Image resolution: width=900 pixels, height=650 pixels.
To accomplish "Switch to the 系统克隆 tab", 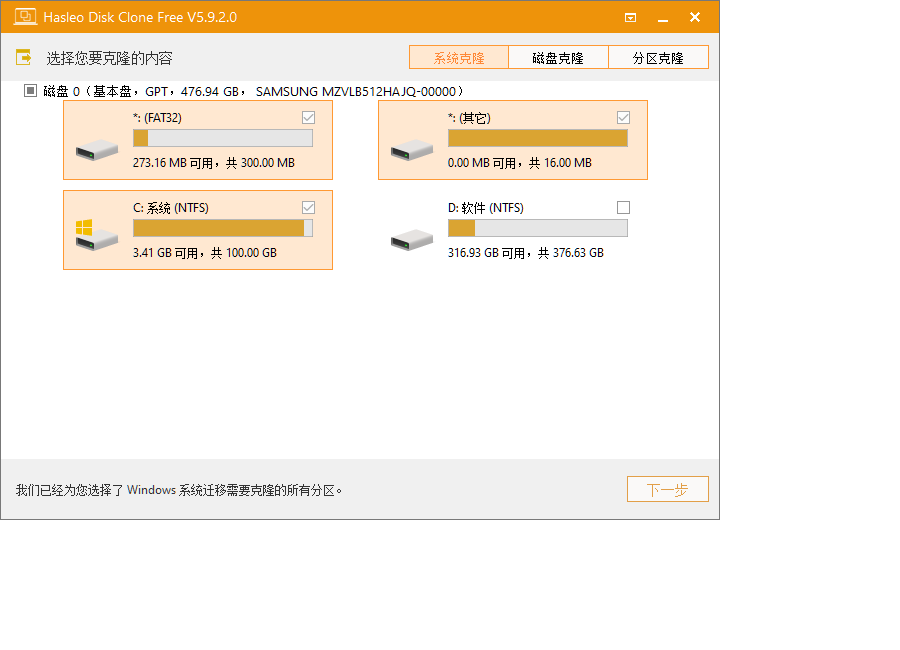I will click(459, 57).
